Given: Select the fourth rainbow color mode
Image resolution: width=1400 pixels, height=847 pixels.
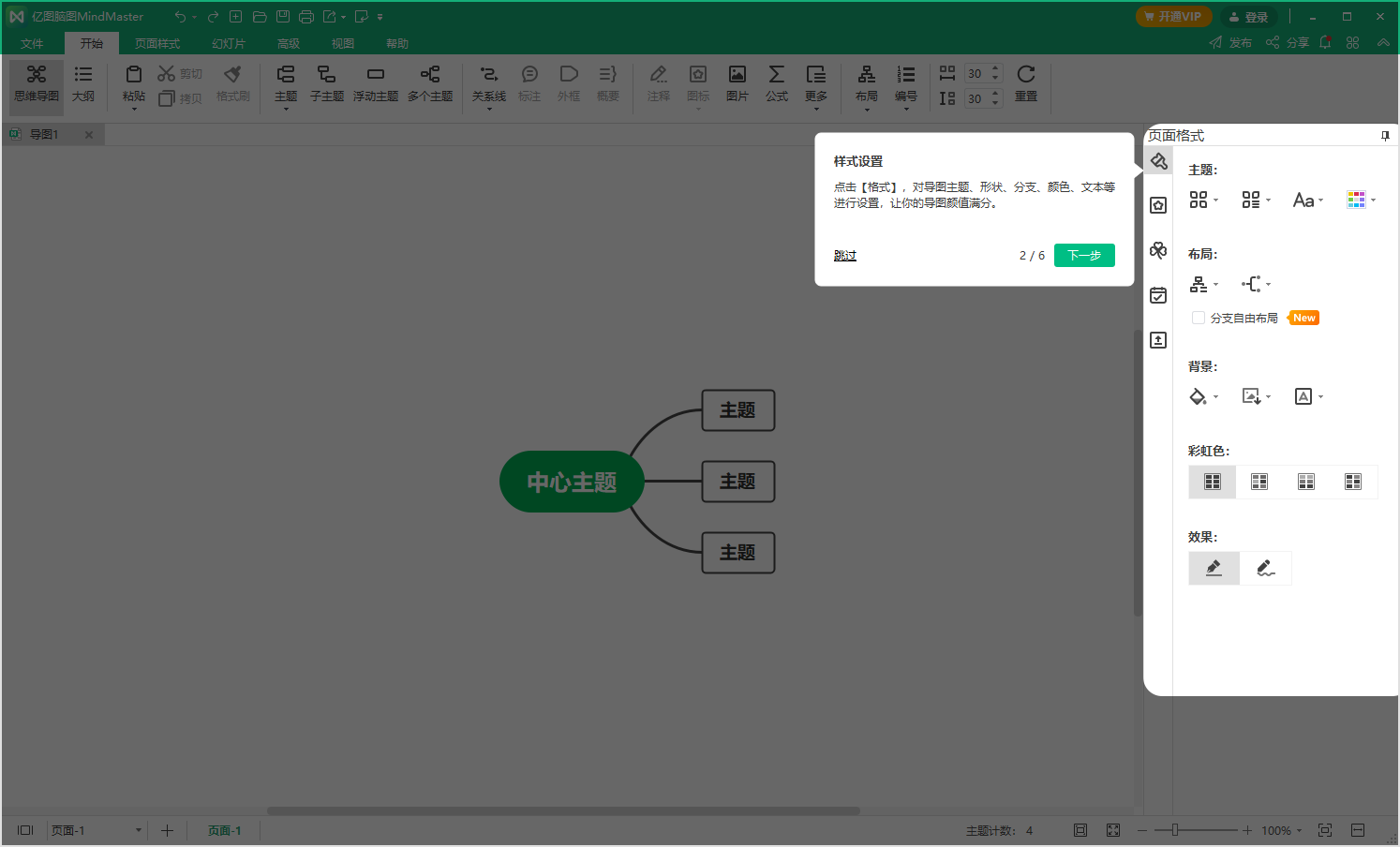Looking at the screenshot, I should click(x=1353, y=482).
